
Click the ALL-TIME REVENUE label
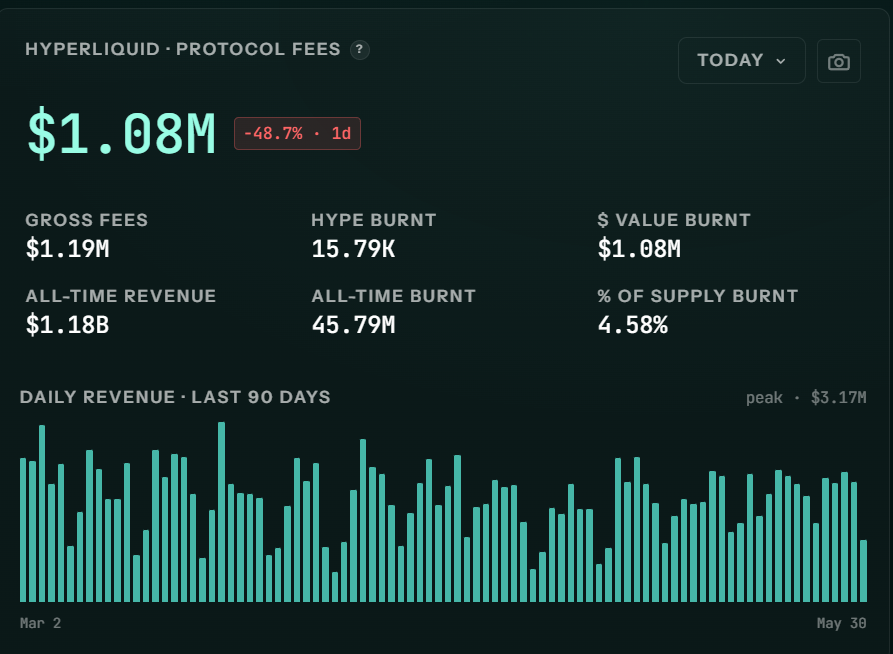[121, 296]
